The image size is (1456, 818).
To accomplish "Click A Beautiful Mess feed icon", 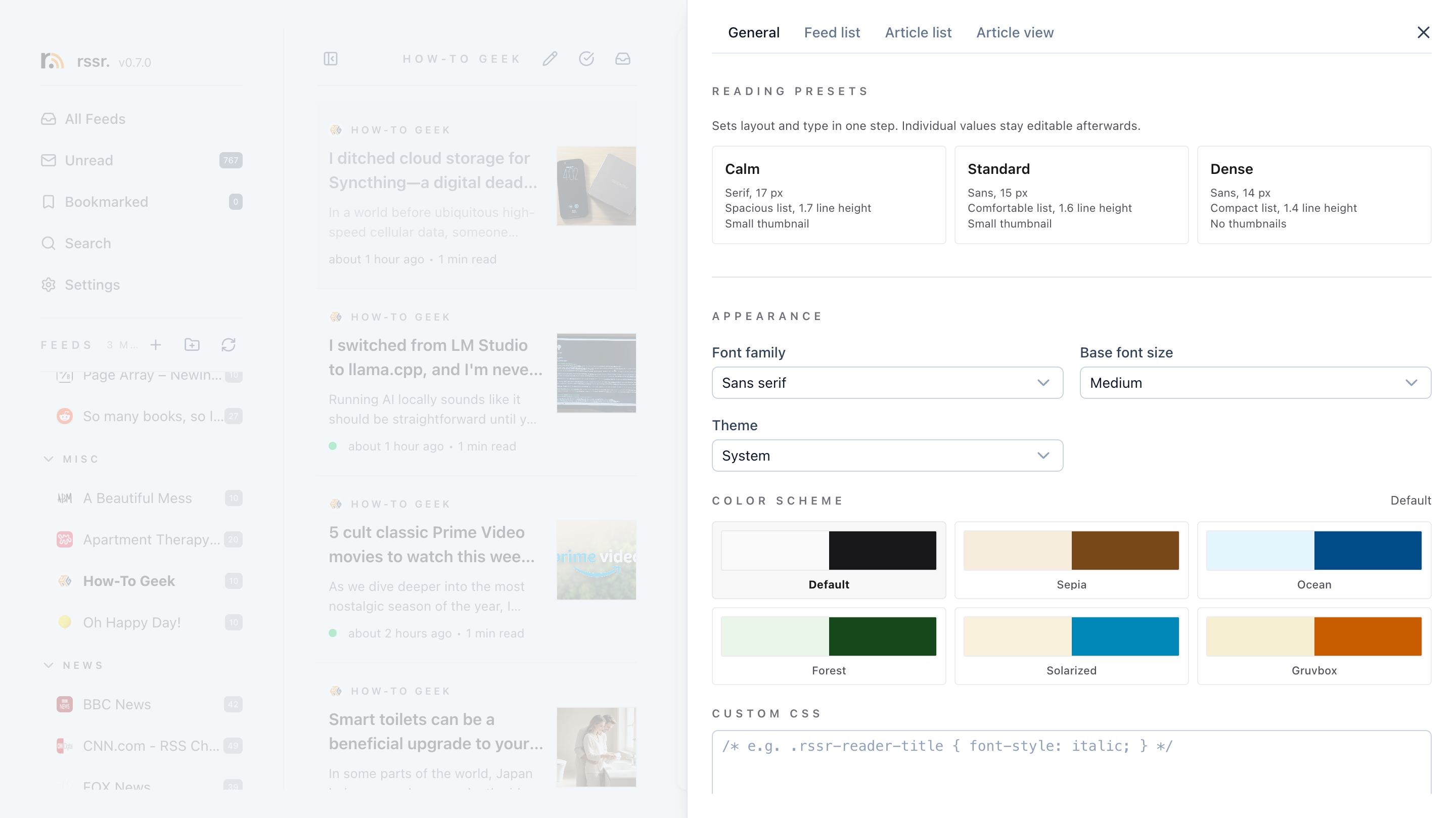I will pyautogui.click(x=65, y=498).
